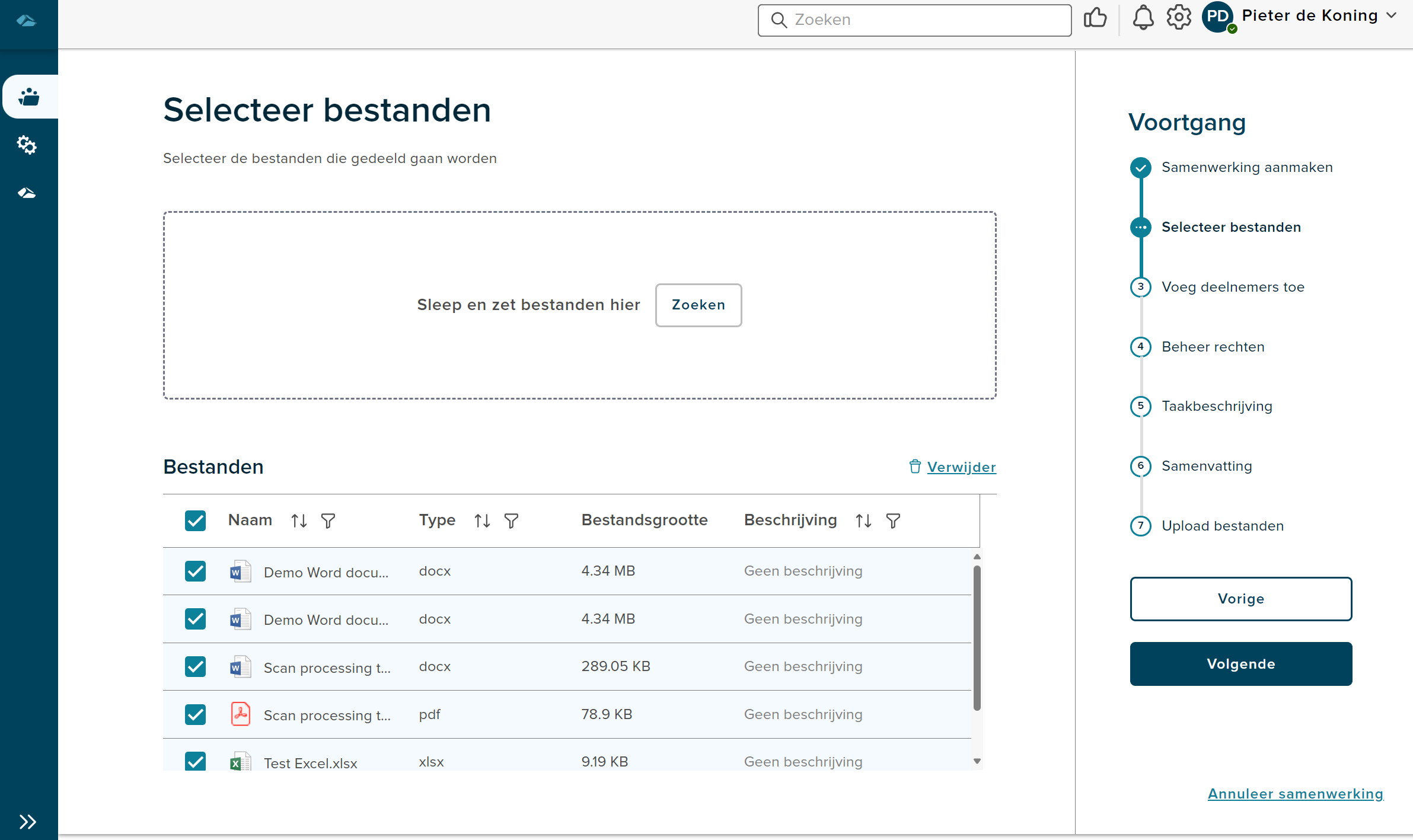Screen dimensions: 1413x840
Task: Click the app logo in the top-left corner
Action: pyautogui.click(x=26, y=21)
